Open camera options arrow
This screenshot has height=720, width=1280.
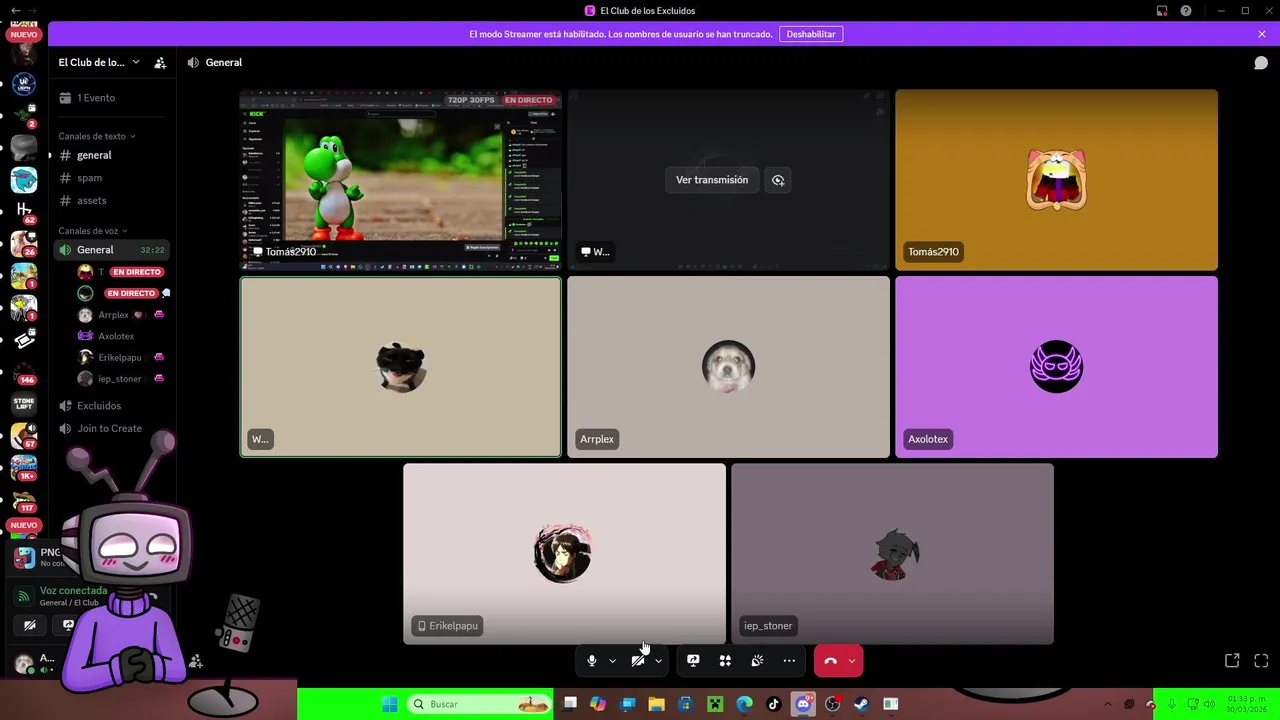pos(658,661)
